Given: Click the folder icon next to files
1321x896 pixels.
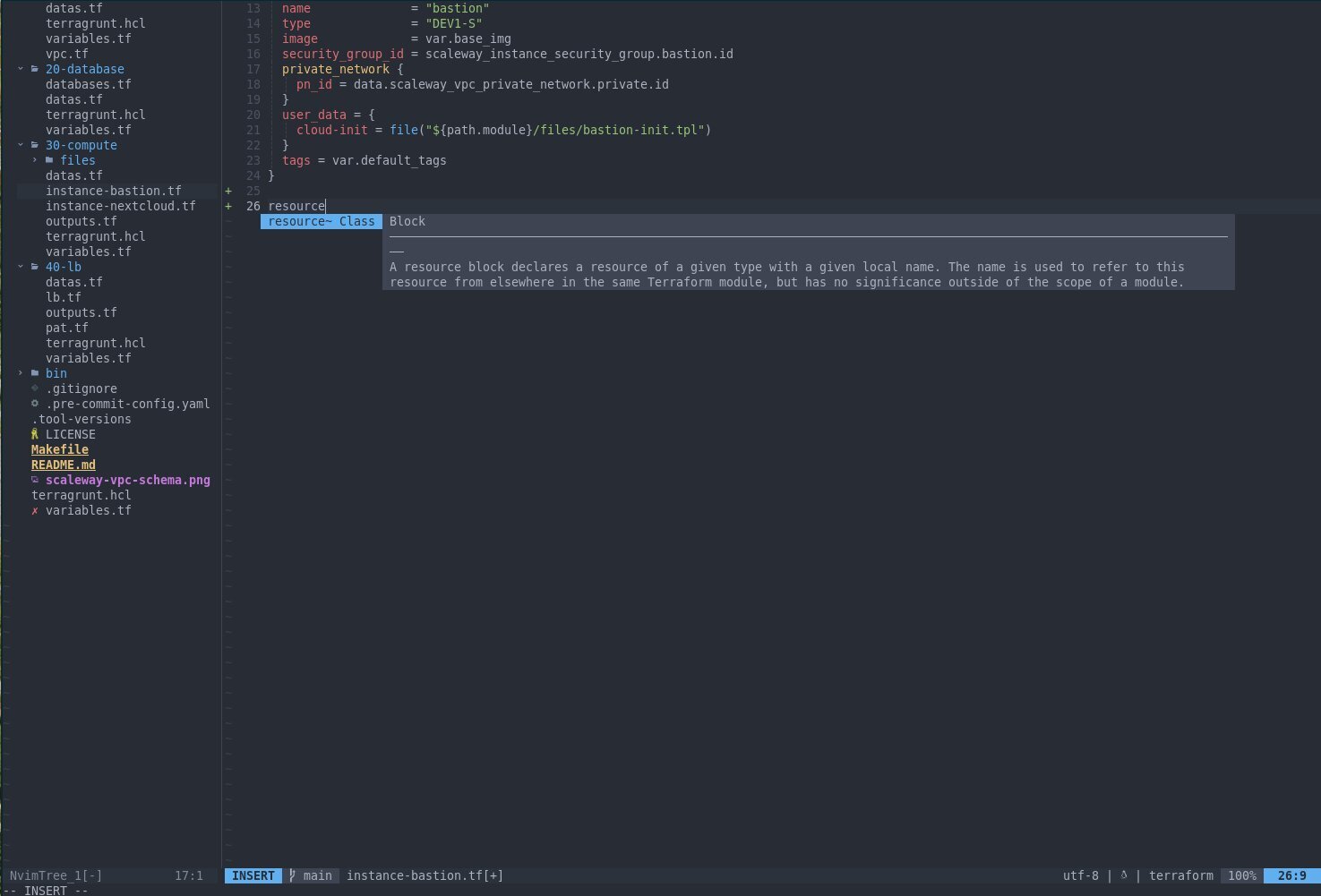Looking at the screenshot, I should coord(51,160).
